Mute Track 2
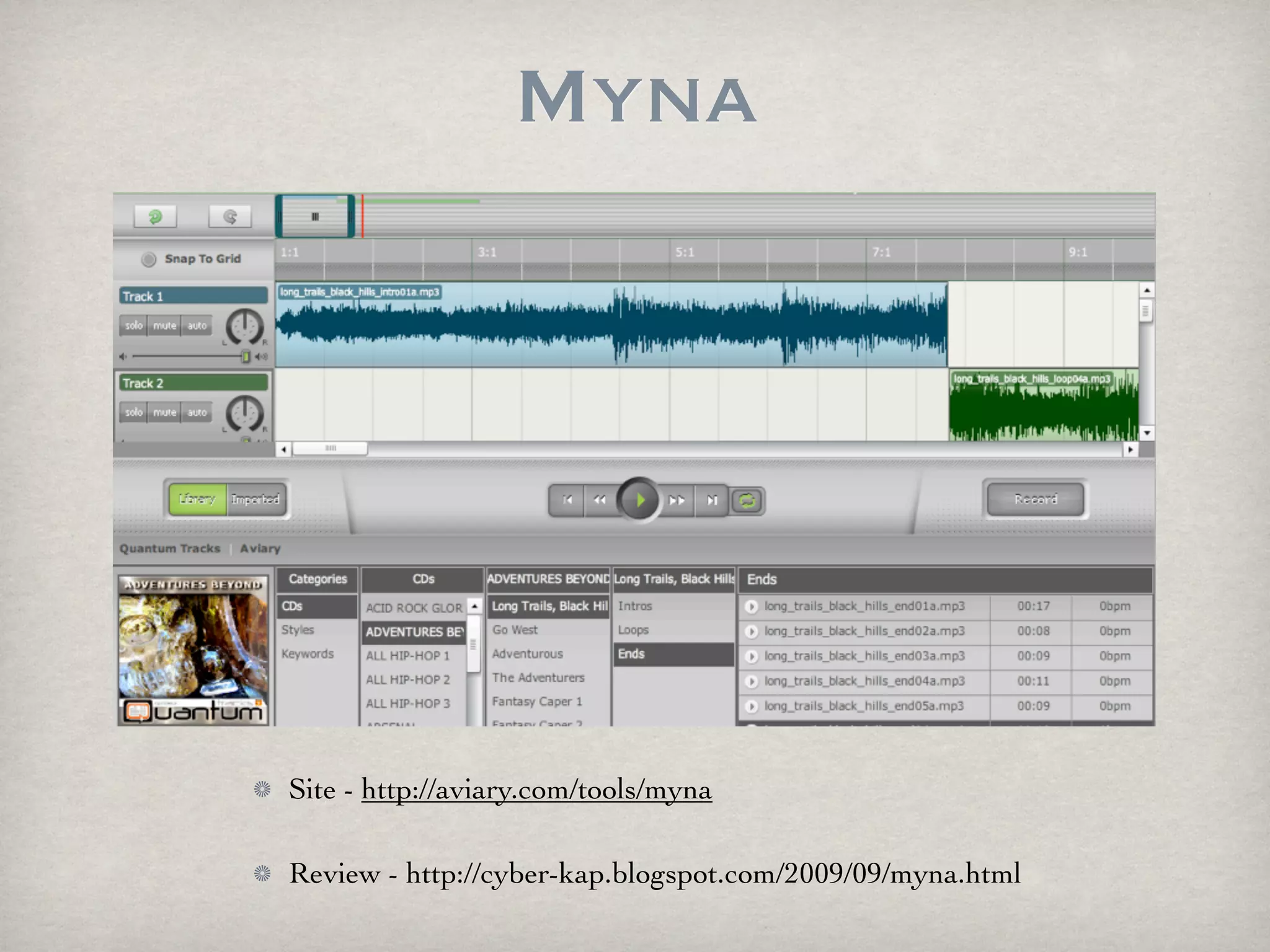The width and height of the screenshot is (1270, 952). 165,412
